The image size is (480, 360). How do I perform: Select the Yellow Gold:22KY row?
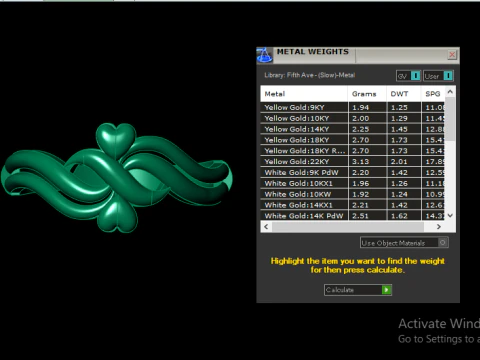[x=352, y=161]
